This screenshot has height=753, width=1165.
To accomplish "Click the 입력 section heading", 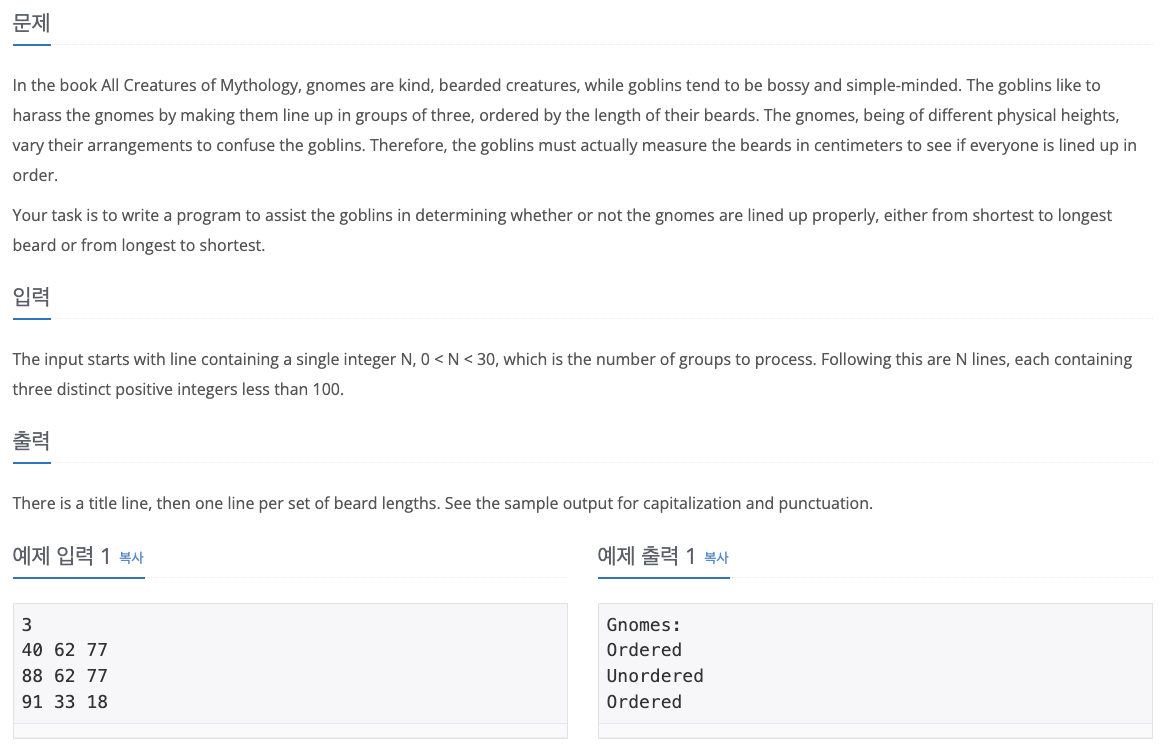I will 31,297.
